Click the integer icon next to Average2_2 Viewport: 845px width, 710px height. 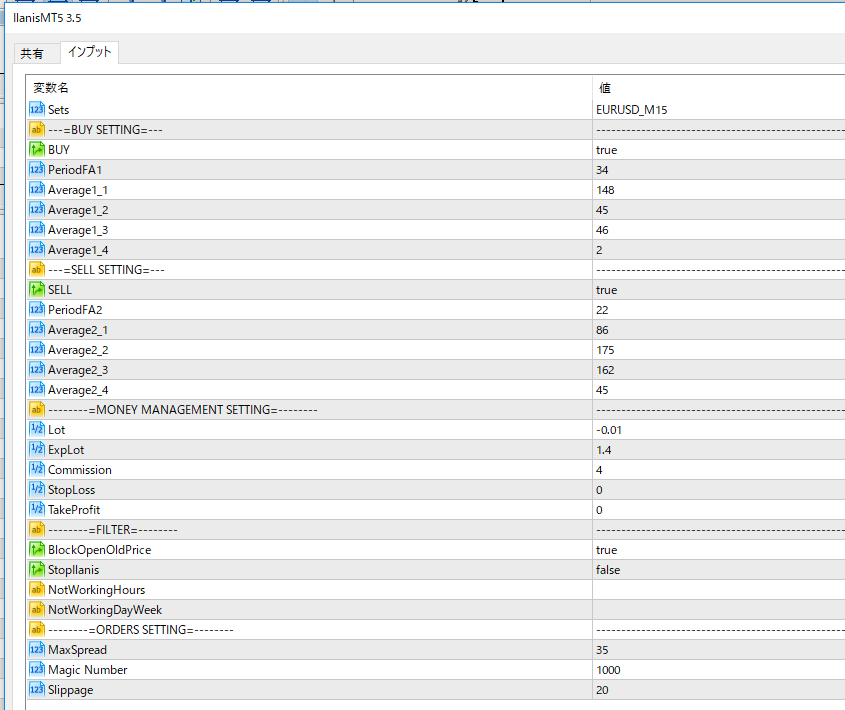(x=37, y=349)
